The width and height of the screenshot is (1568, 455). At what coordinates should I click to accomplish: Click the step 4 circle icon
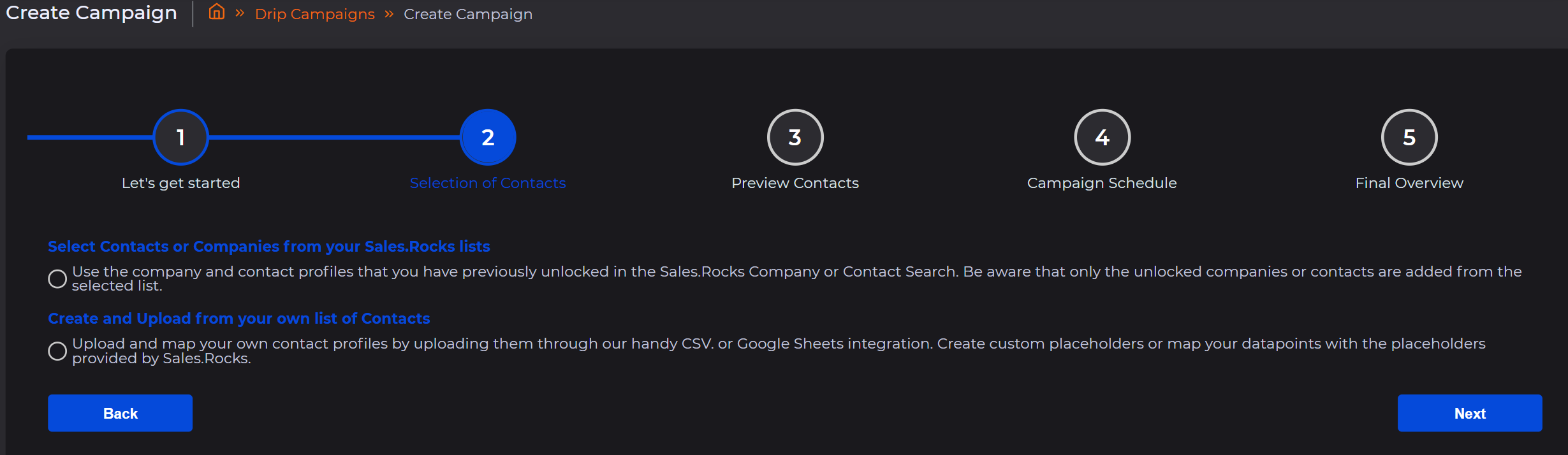[1102, 137]
